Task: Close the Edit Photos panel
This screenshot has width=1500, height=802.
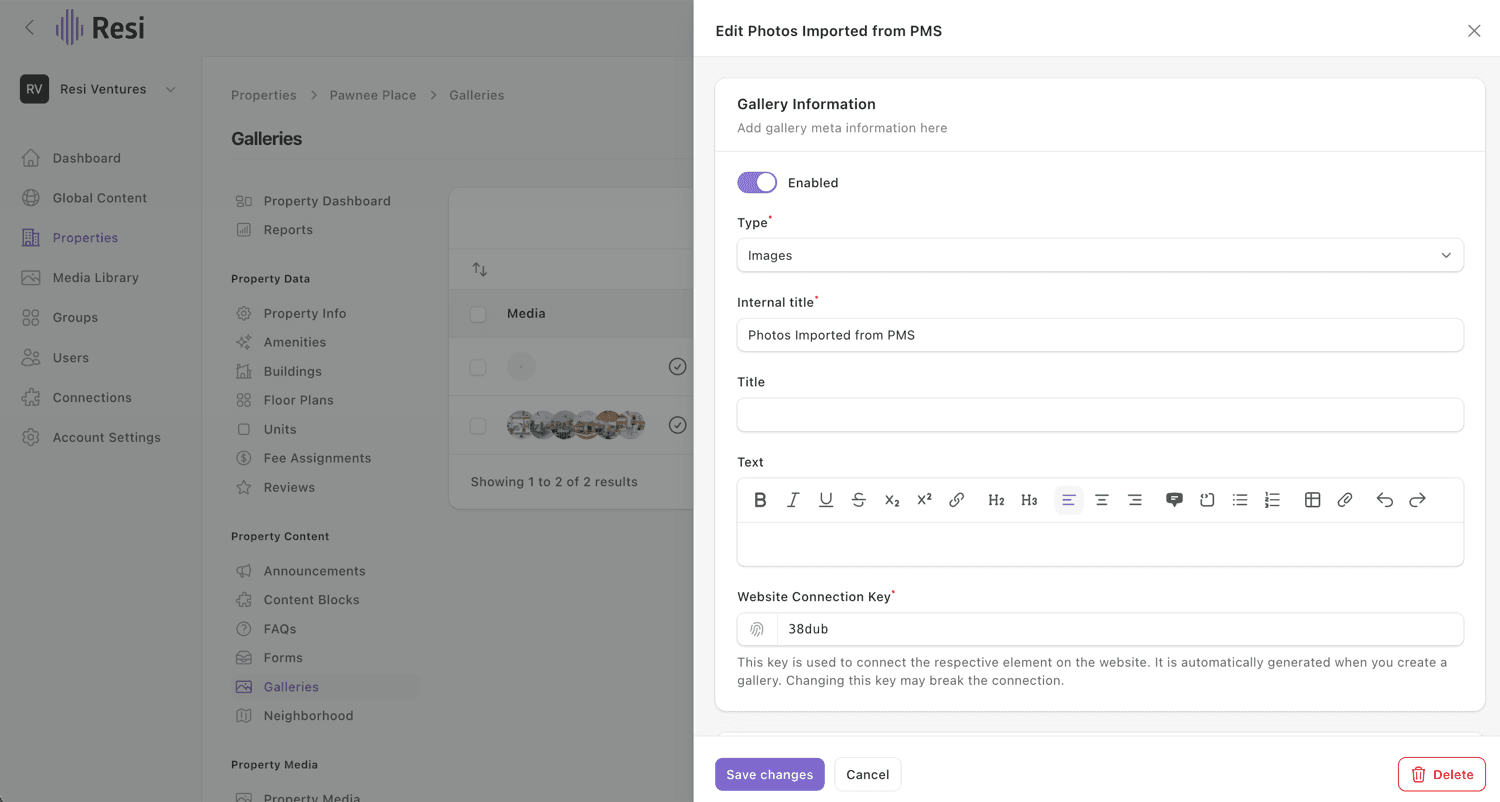Action: [x=1474, y=31]
